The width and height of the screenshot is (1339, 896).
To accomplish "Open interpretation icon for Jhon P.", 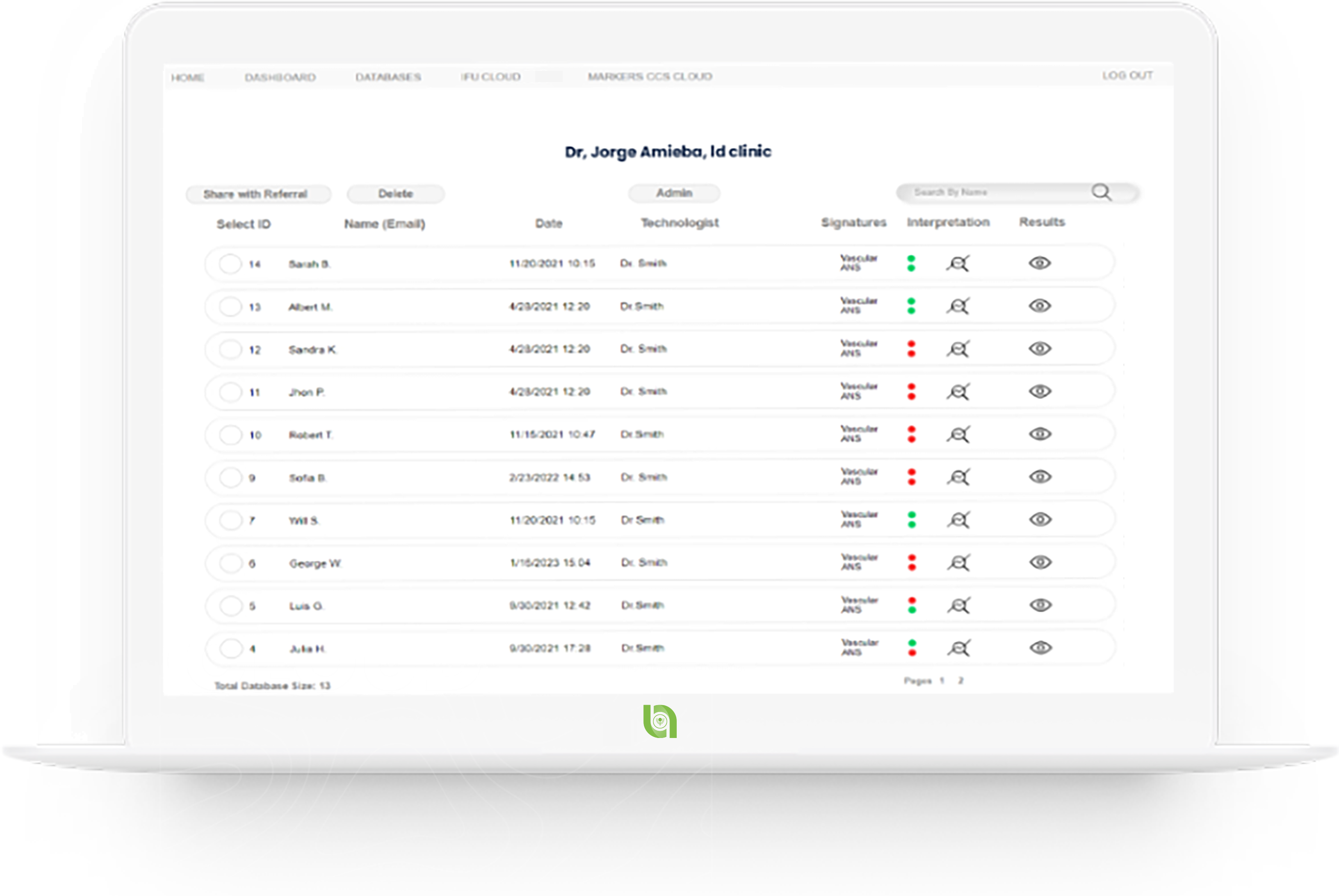I will coord(958,392).
